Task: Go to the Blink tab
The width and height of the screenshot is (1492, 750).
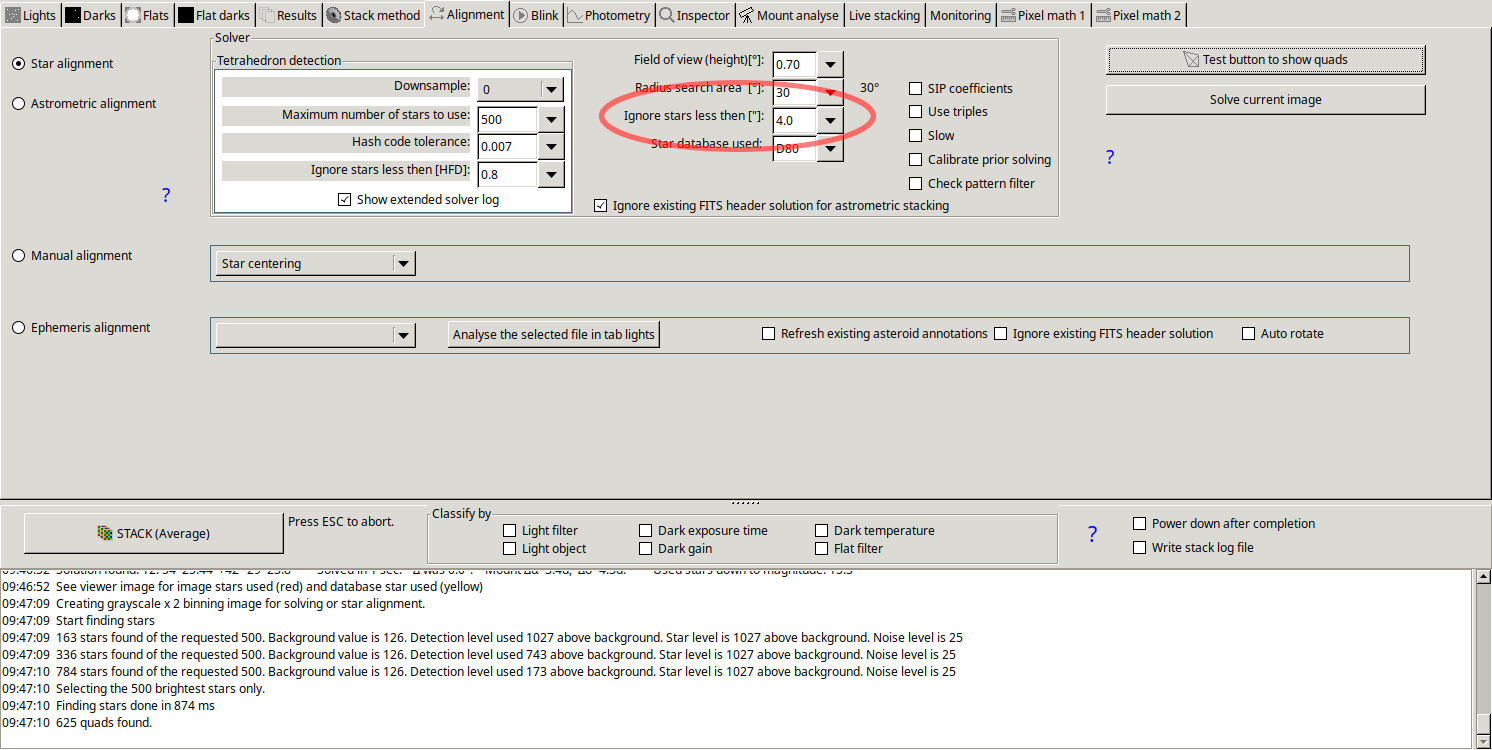Action: coord(536,15)
